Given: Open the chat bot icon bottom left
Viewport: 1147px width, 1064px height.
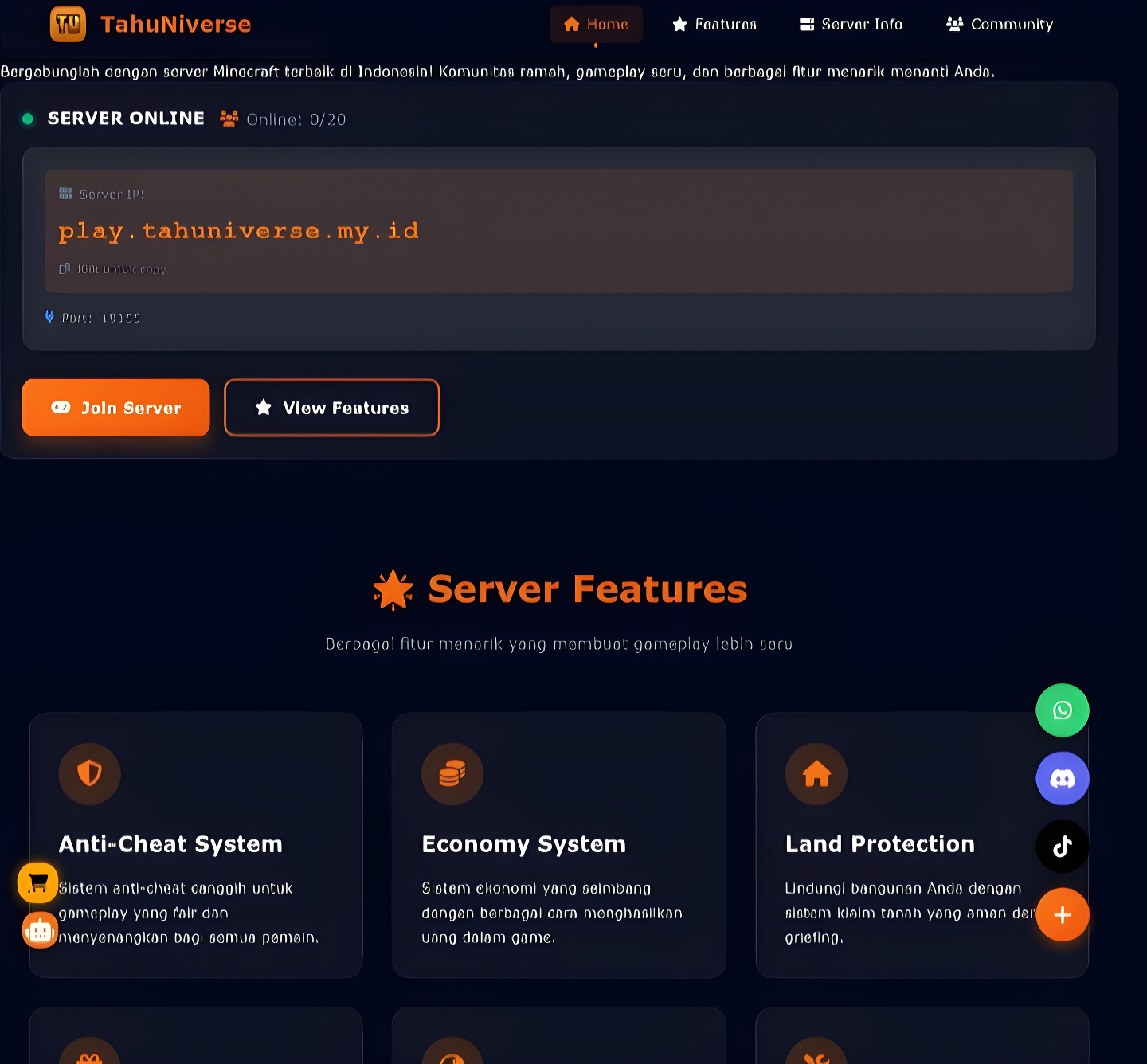Looking at the screenshot, I should click(39, 929).
